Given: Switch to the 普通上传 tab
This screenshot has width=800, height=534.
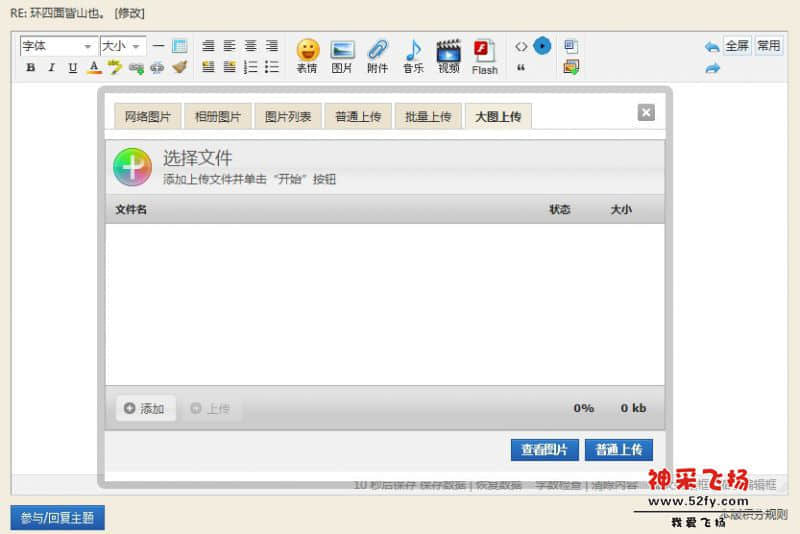Looking at the screenshot, I should tap(358, 116).
